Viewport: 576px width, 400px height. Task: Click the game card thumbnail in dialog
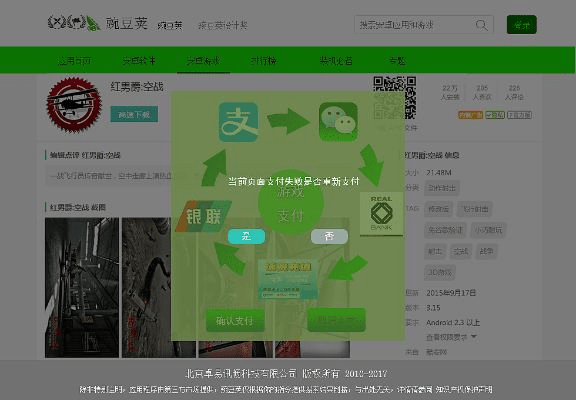pyautogui.click(x=288, y=280)
